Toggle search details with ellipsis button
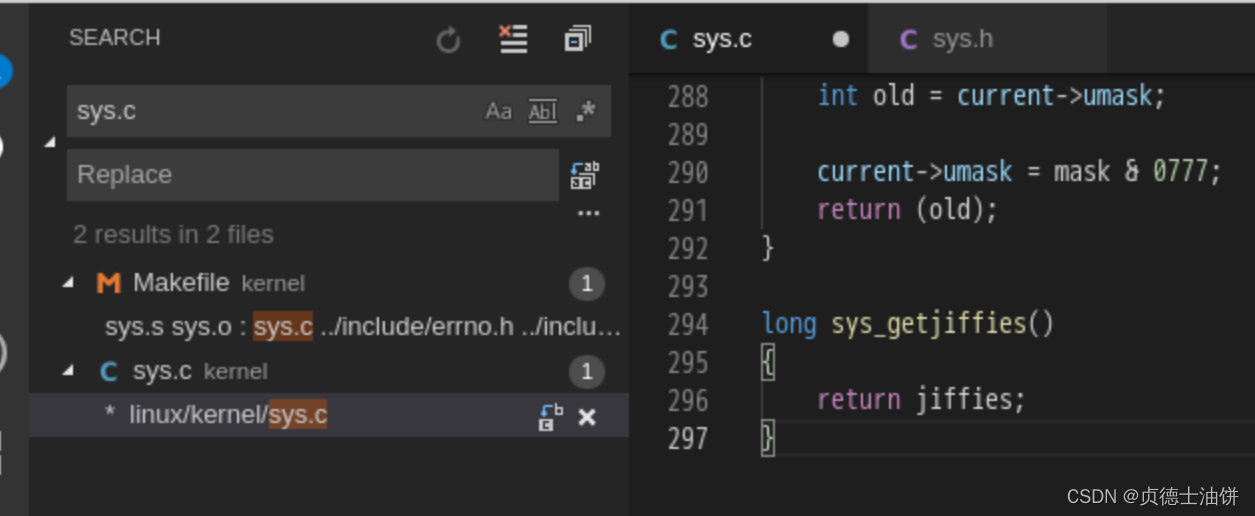The height and width of the screenshot is (516, 1255). coord(589,213)
